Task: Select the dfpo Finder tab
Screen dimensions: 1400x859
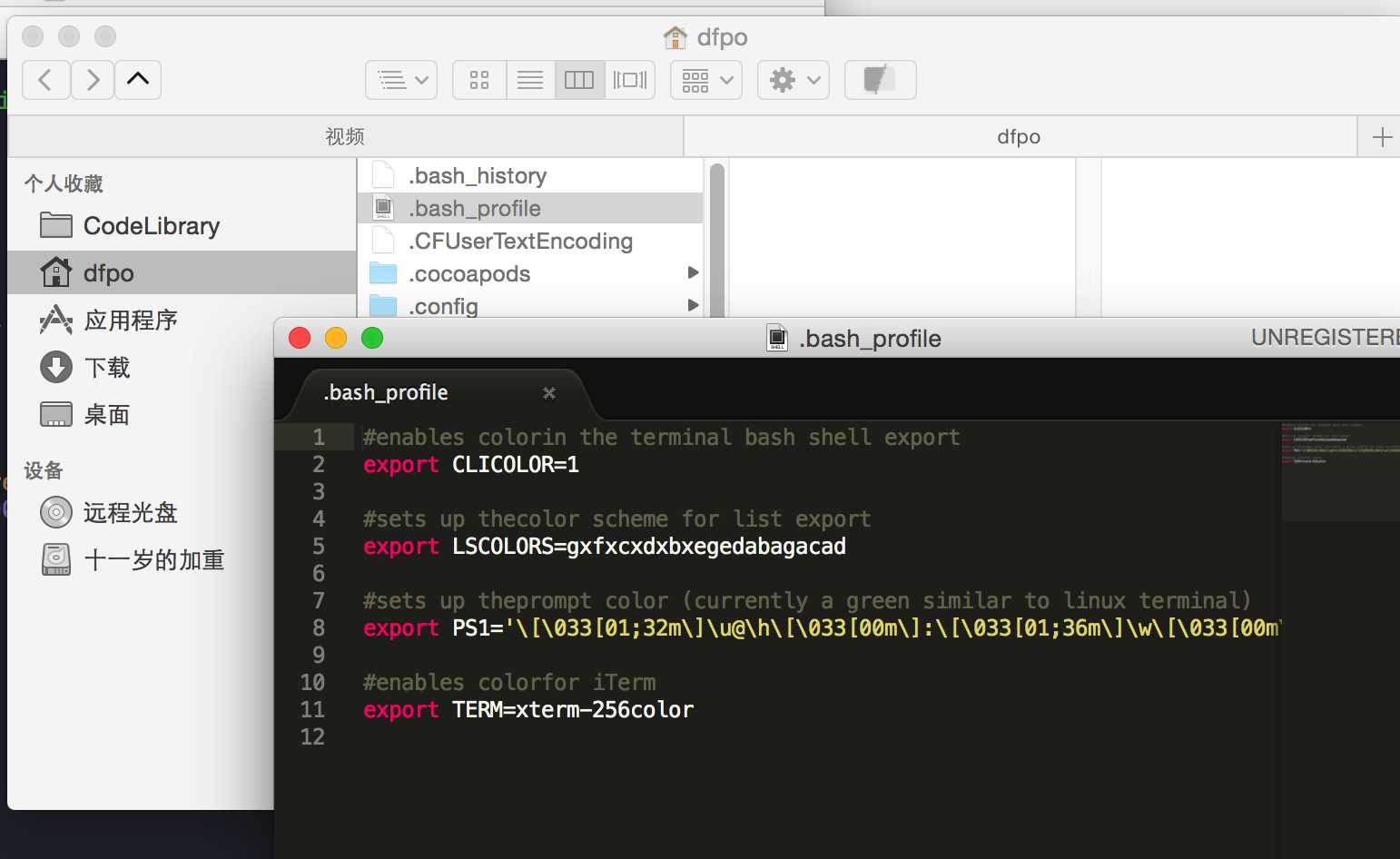Action: [1020, 136]
